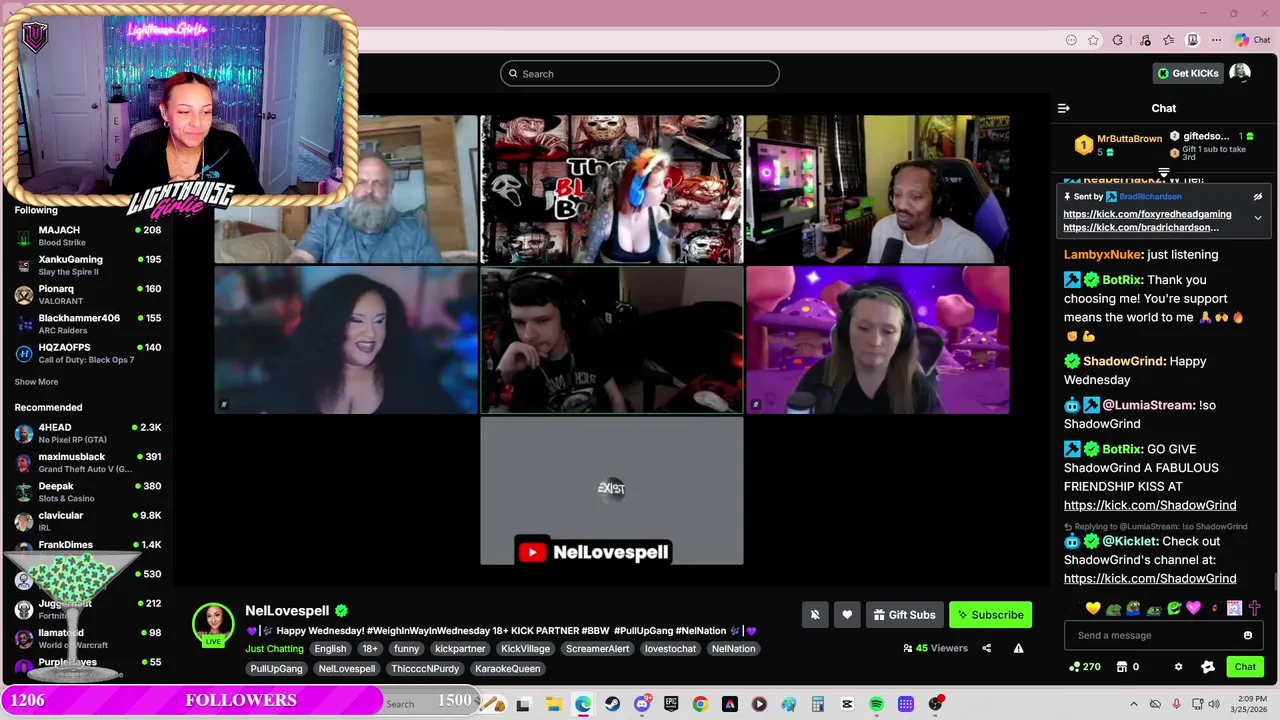Open Spotify from the taskbar
1280x720 pixels.
[876, 704]
